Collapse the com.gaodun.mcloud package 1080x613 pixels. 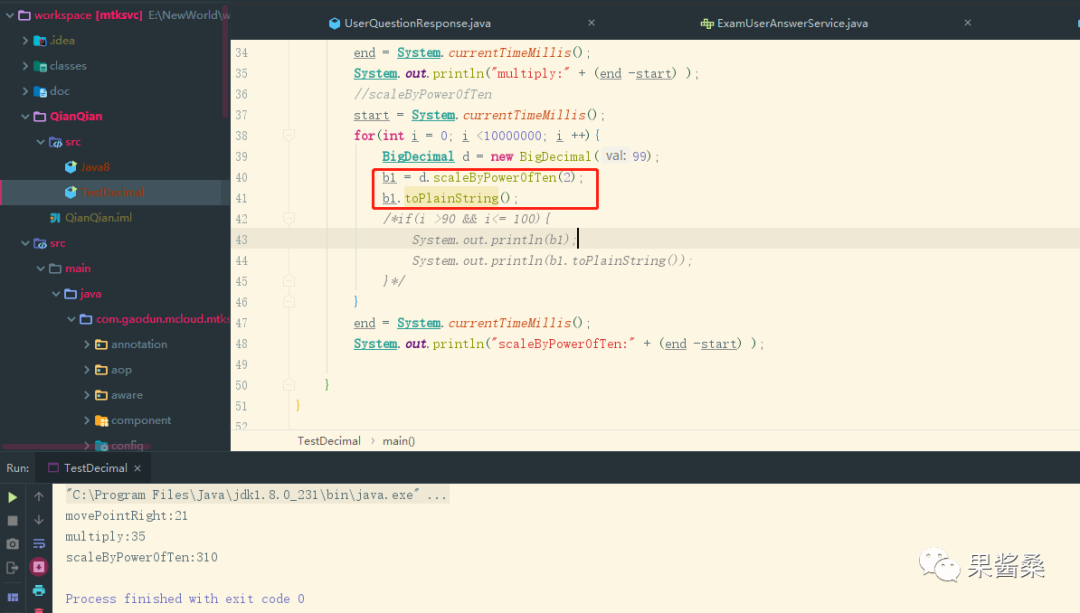(71, 319)
